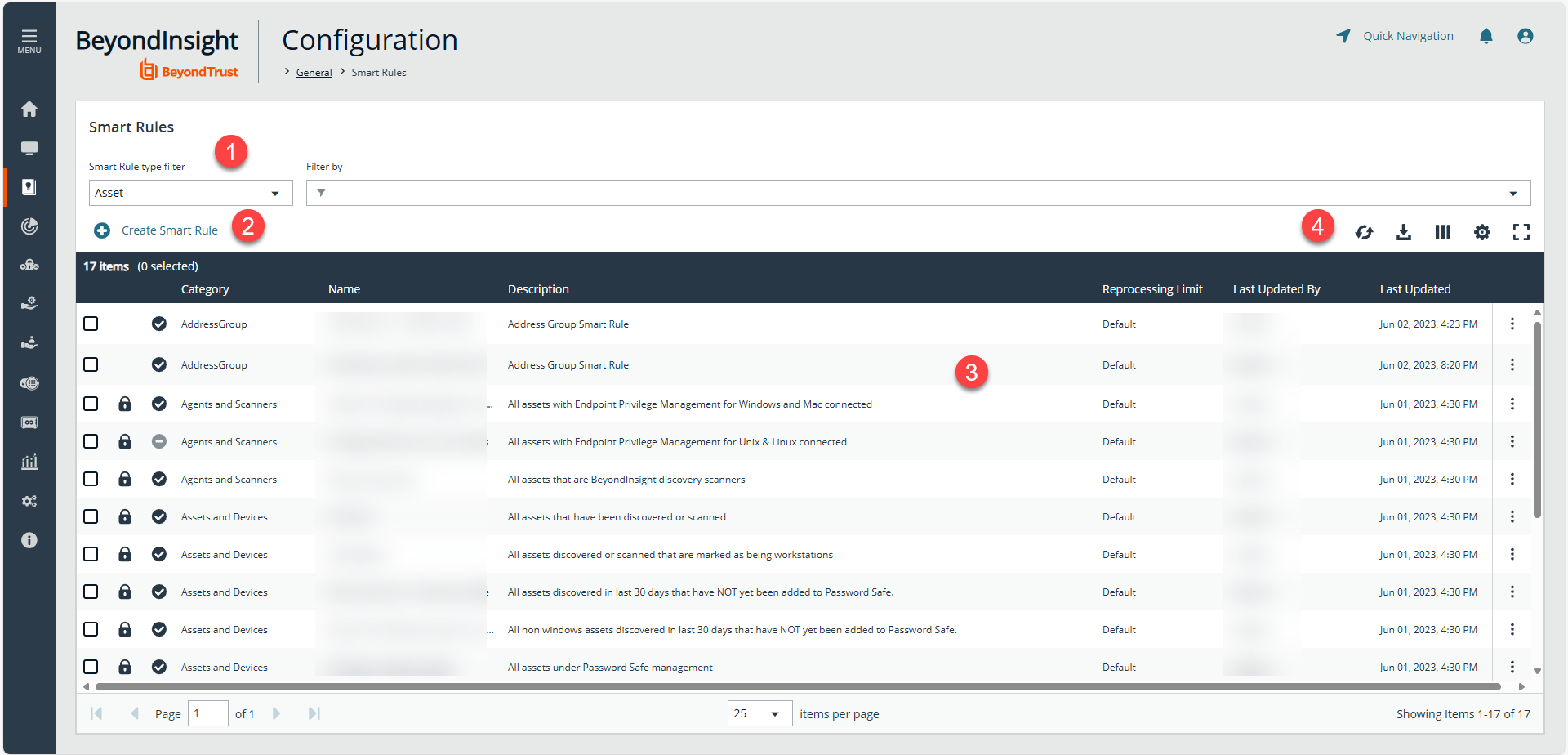Jump to the first page
Viewport: 1568px width, 755px height.
[x=96, y=713]
